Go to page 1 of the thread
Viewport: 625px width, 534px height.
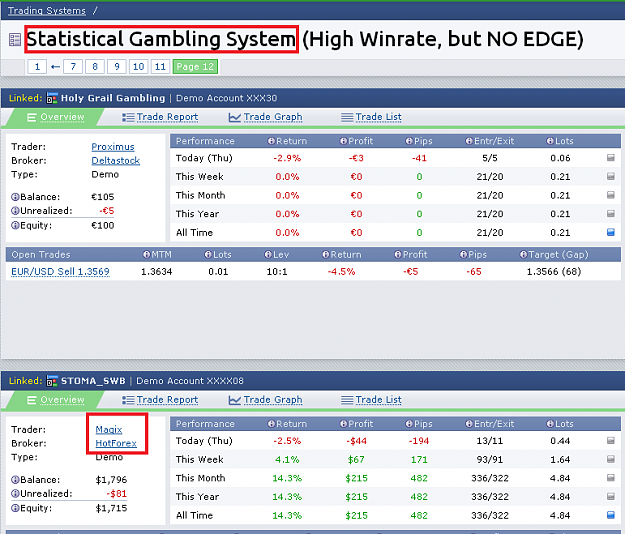(37, 67)
